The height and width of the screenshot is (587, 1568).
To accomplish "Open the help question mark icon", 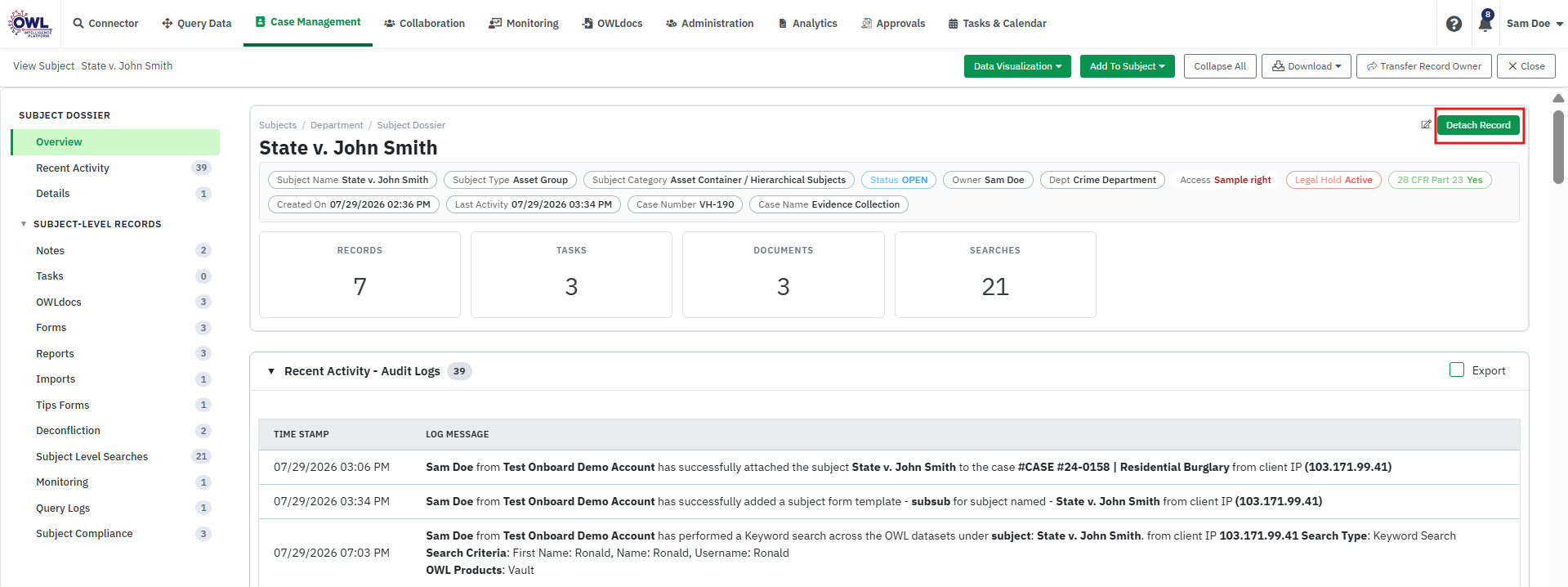I will click(x=1454, y=24).
